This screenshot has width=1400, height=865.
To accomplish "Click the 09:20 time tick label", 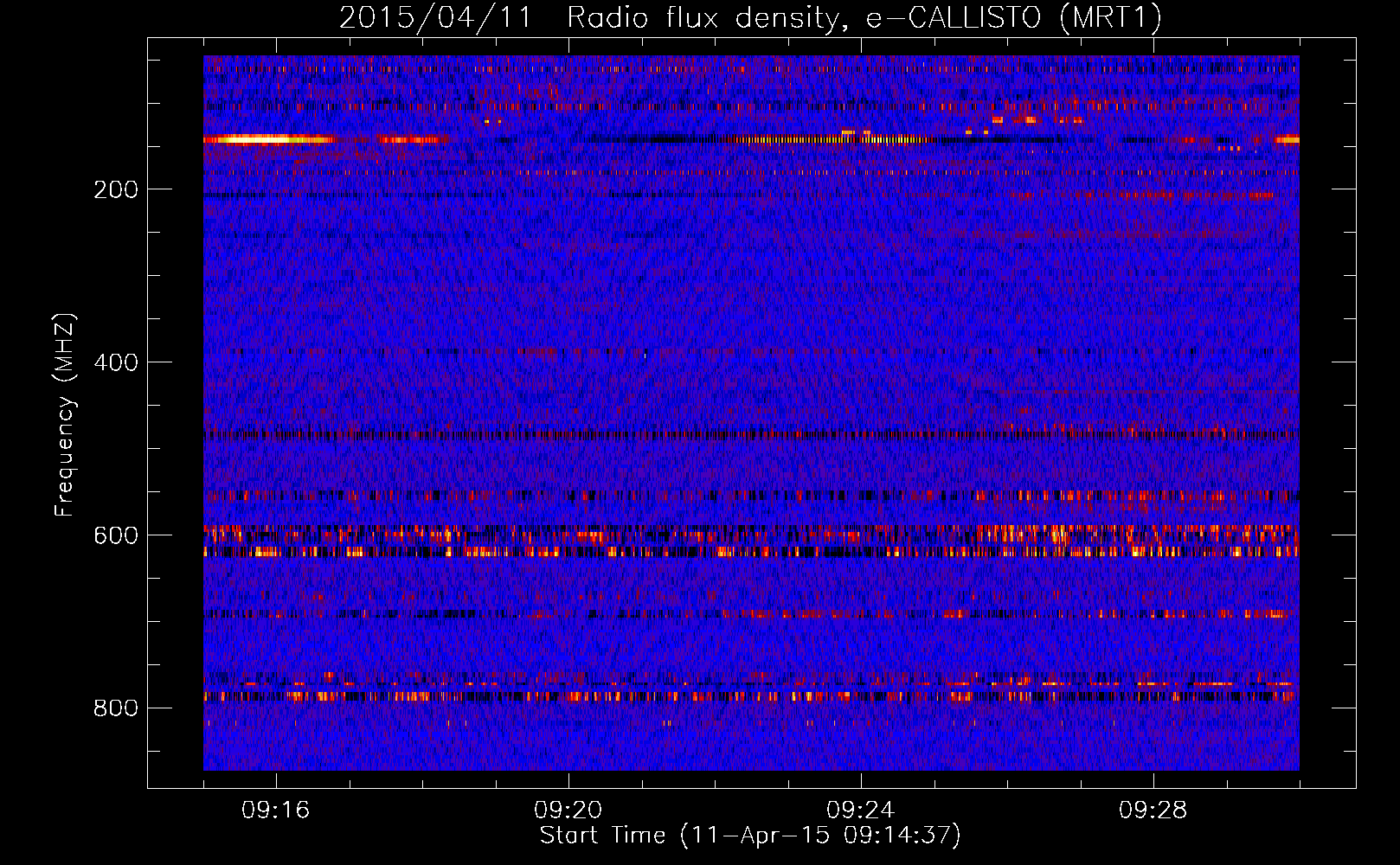I will (x=568, y=811).
